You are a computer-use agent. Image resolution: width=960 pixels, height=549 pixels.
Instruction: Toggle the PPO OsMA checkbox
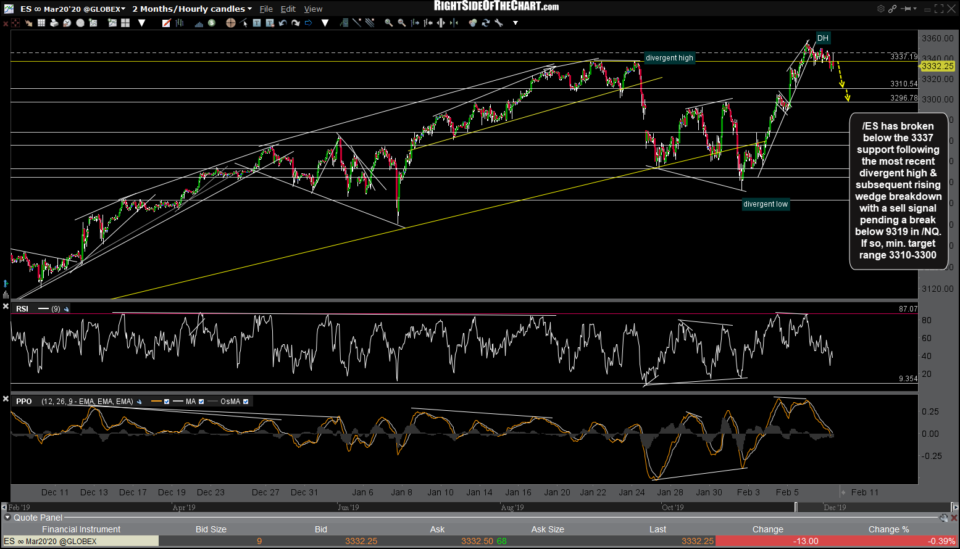pos(246,401)
